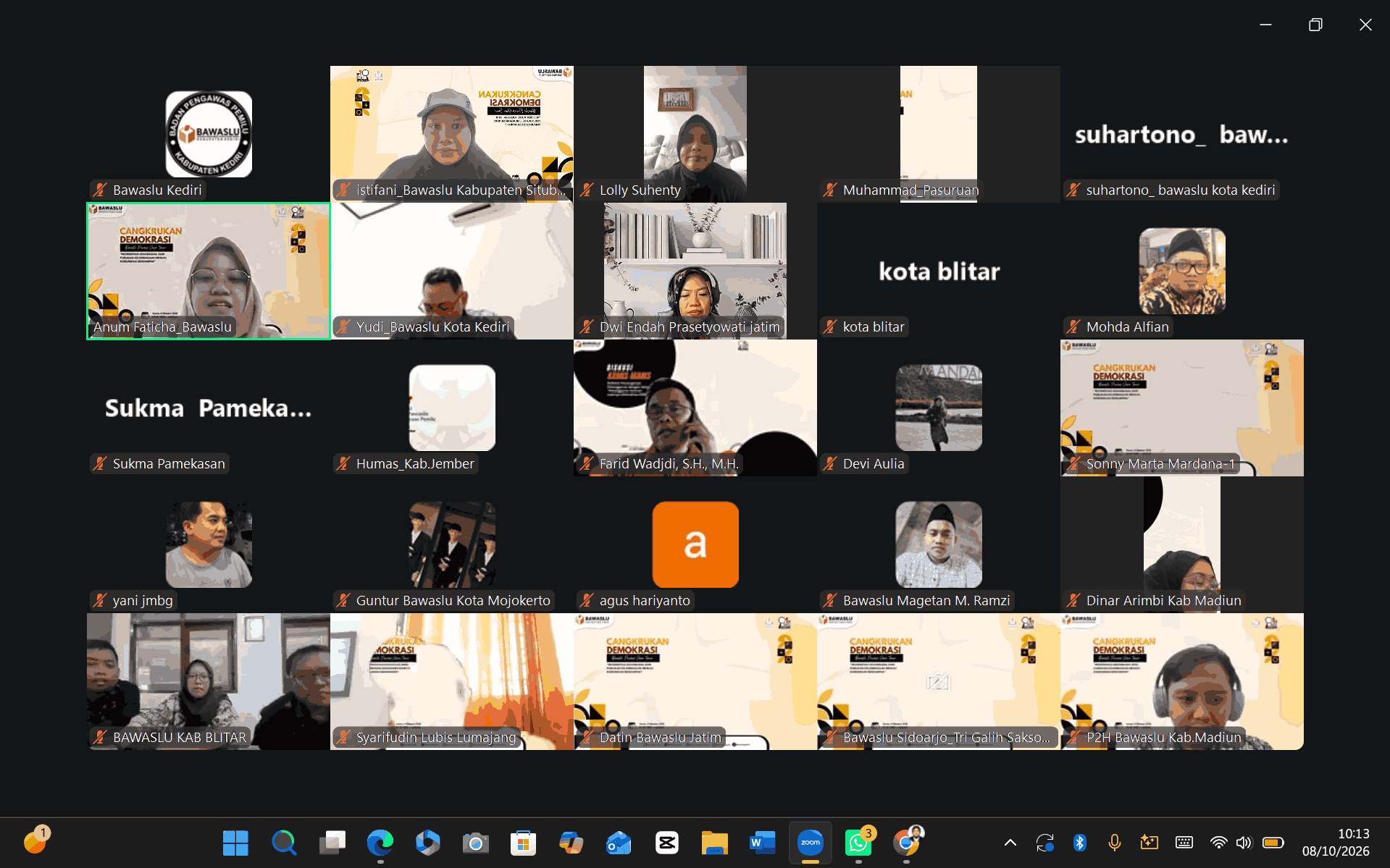1390x868 pixels.
Task: Select the agus hariyanto participant tile
Action: (695, 544)
